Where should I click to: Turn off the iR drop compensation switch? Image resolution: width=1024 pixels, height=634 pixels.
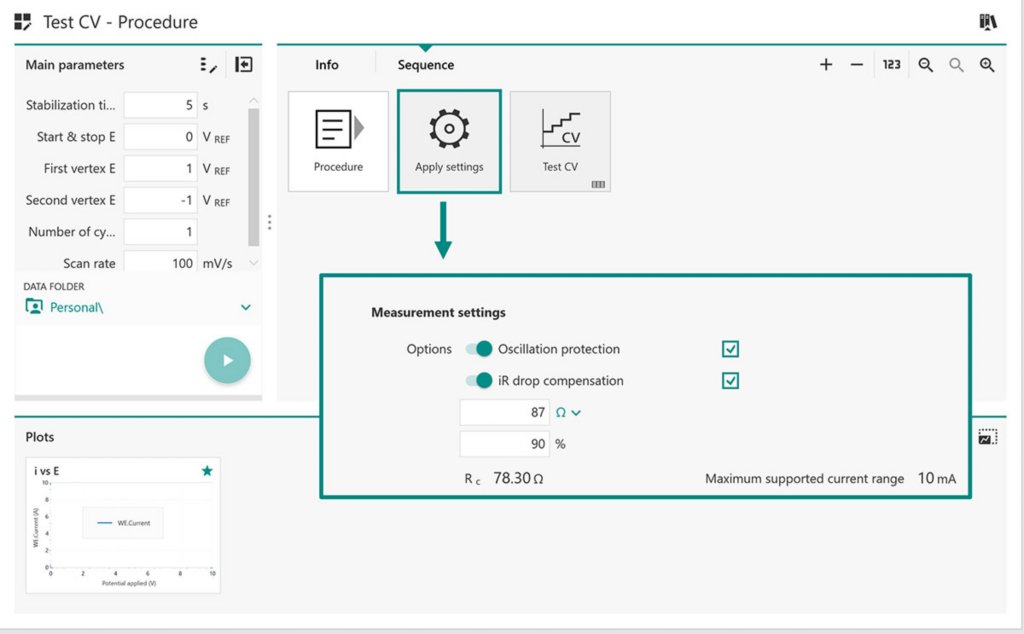click(479, 380)
